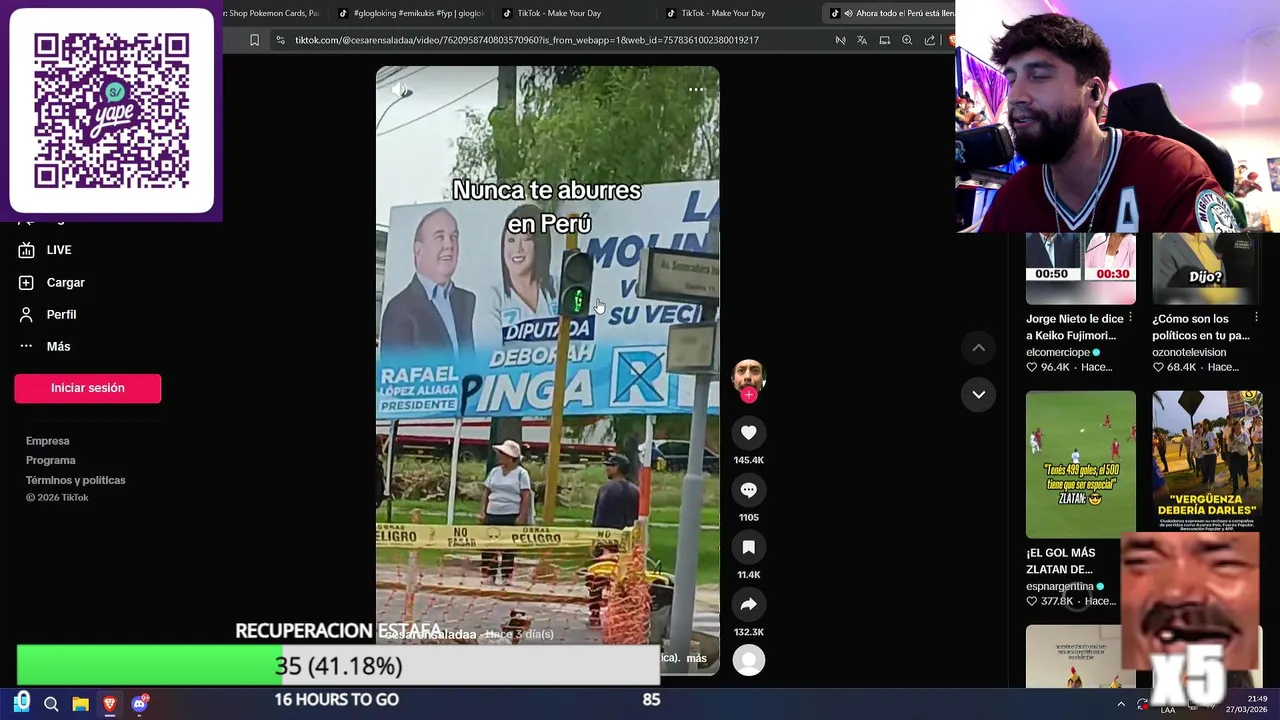1280x720 pixels.
Task: Open the creator's avatar beside video
Action: (x=749, y=375)
